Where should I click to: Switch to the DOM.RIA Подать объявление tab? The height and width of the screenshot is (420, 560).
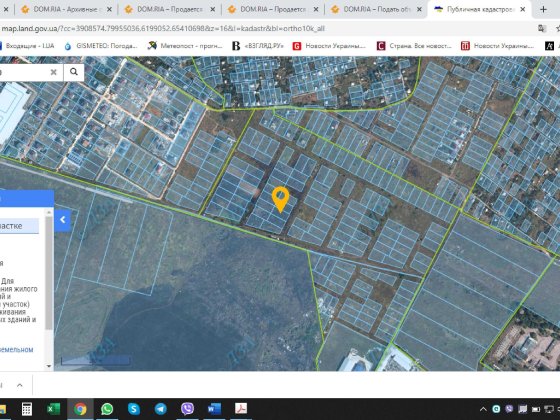coord(374,10)
